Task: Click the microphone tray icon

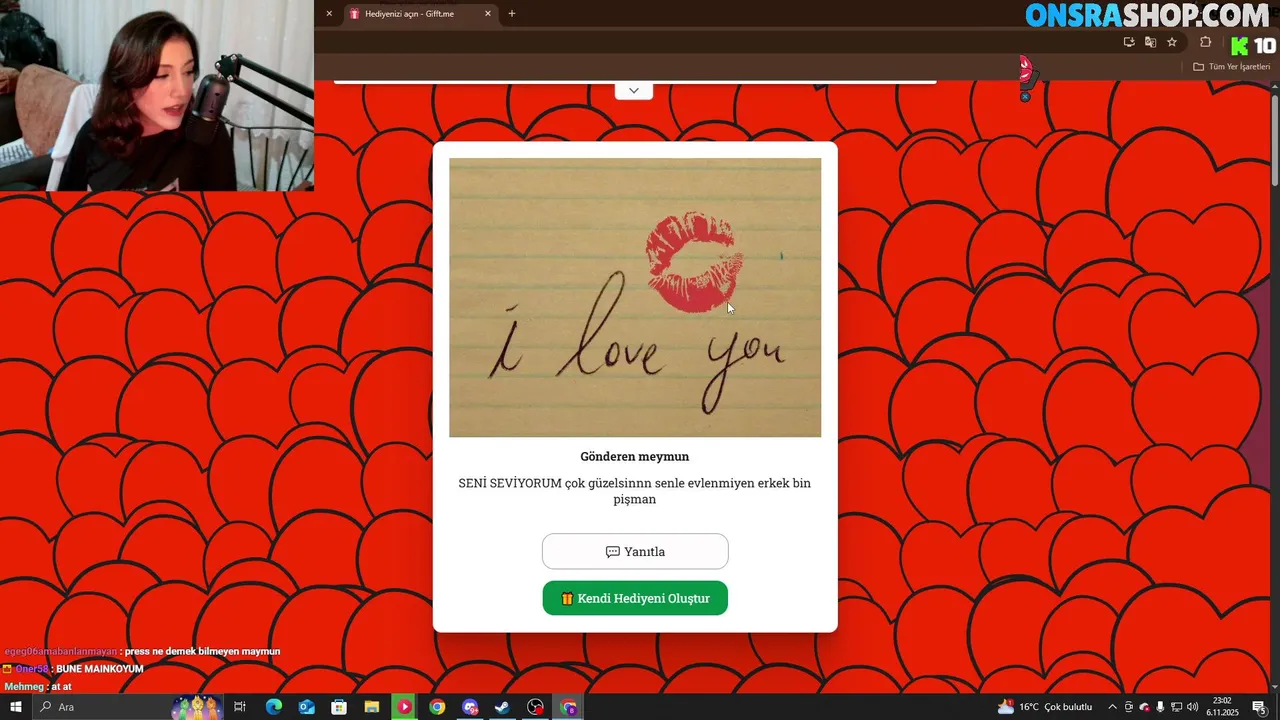Action: coord(1160,707)
